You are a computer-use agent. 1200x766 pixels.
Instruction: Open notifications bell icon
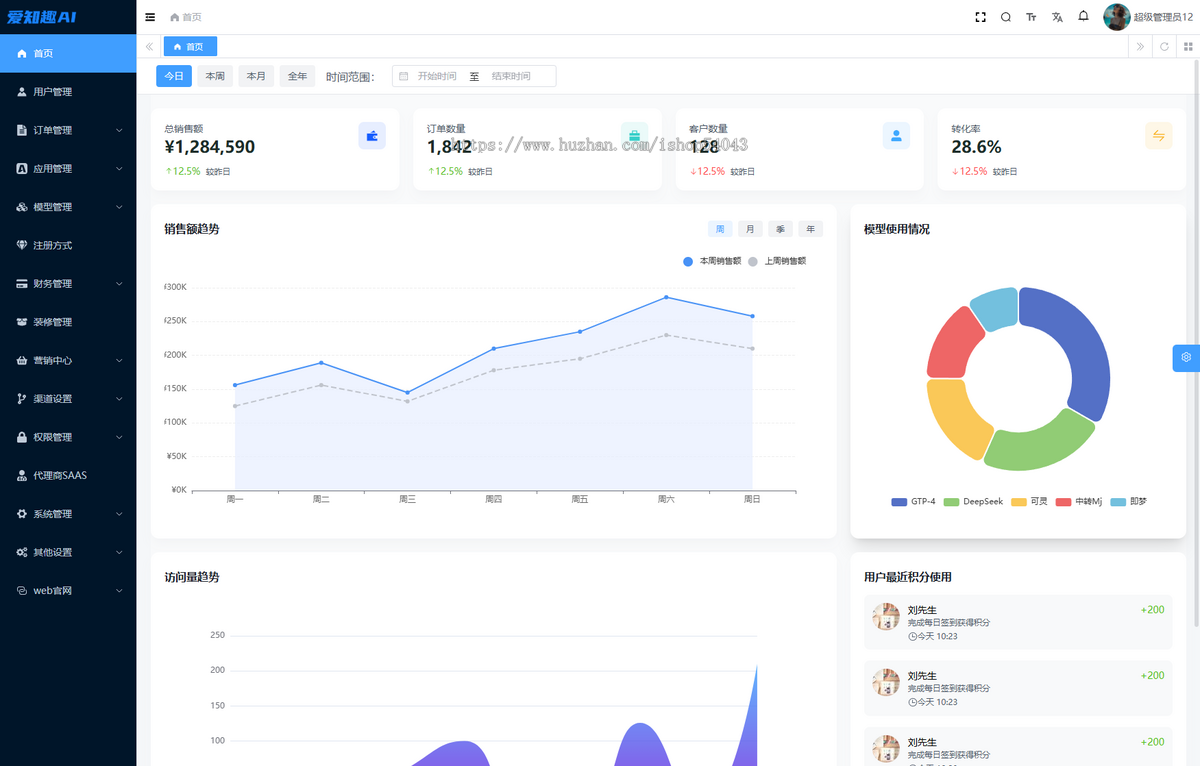tap(1083, 16)
